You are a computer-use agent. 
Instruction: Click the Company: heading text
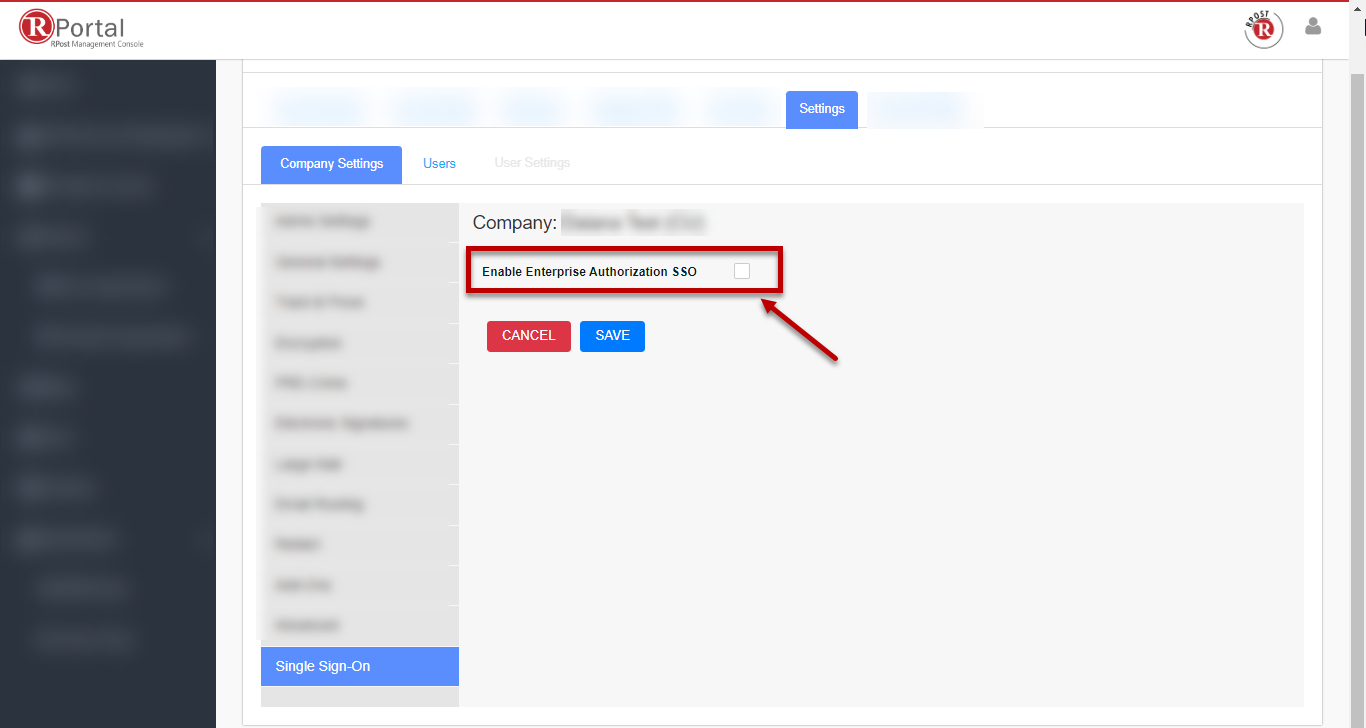point(514,223)
